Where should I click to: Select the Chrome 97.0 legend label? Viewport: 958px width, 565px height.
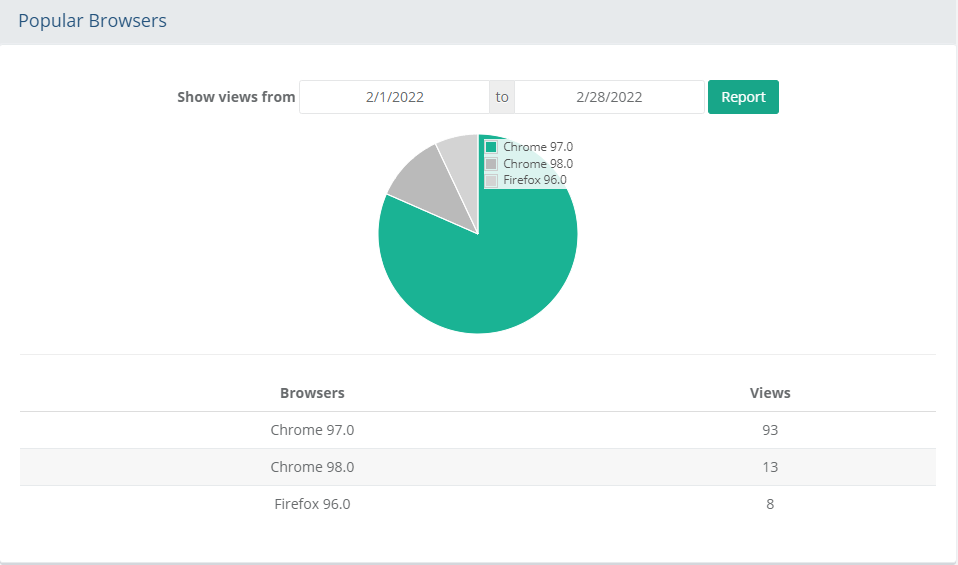[538, 147]
